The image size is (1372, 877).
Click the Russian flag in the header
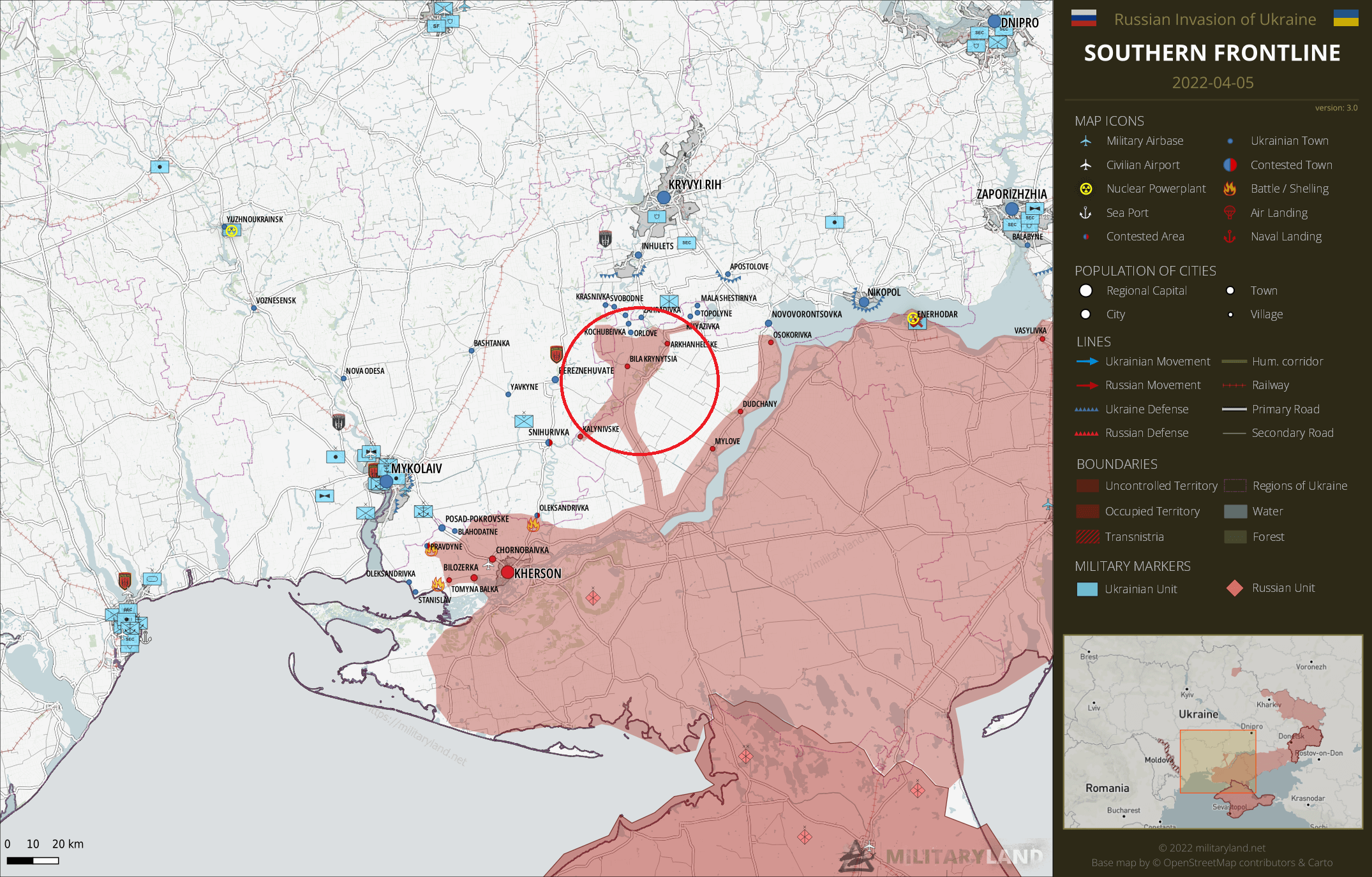click(1084, 18)
